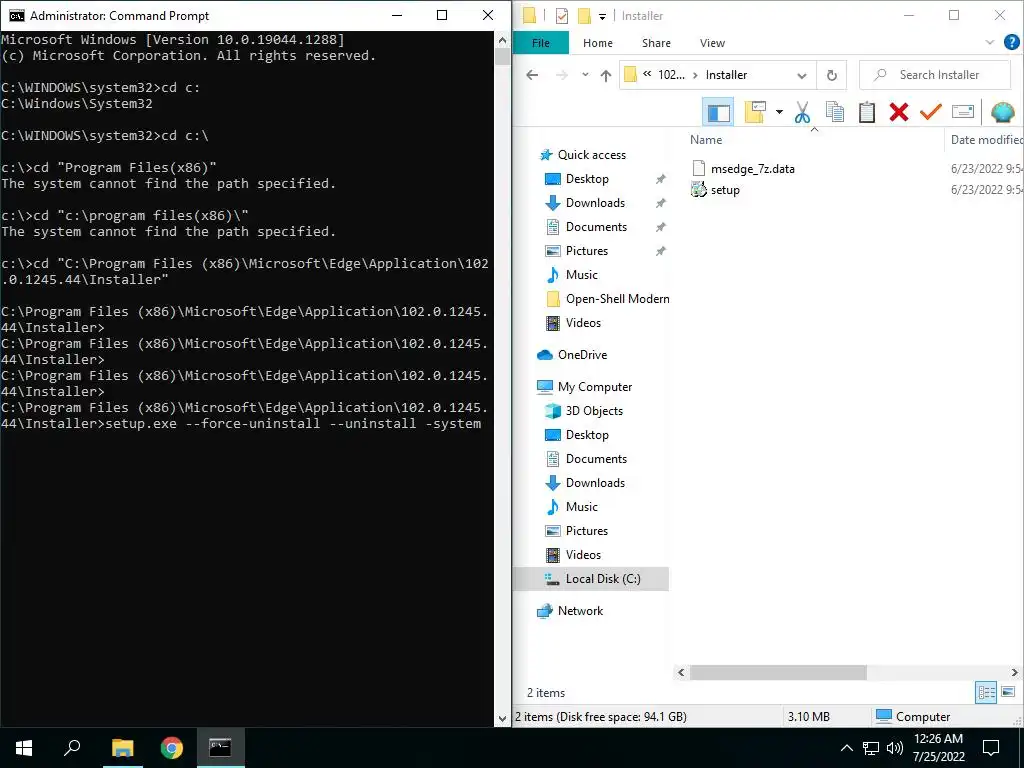Open the Explorer help question mark icon
1024x768 pixels.
pos(1012,42)
